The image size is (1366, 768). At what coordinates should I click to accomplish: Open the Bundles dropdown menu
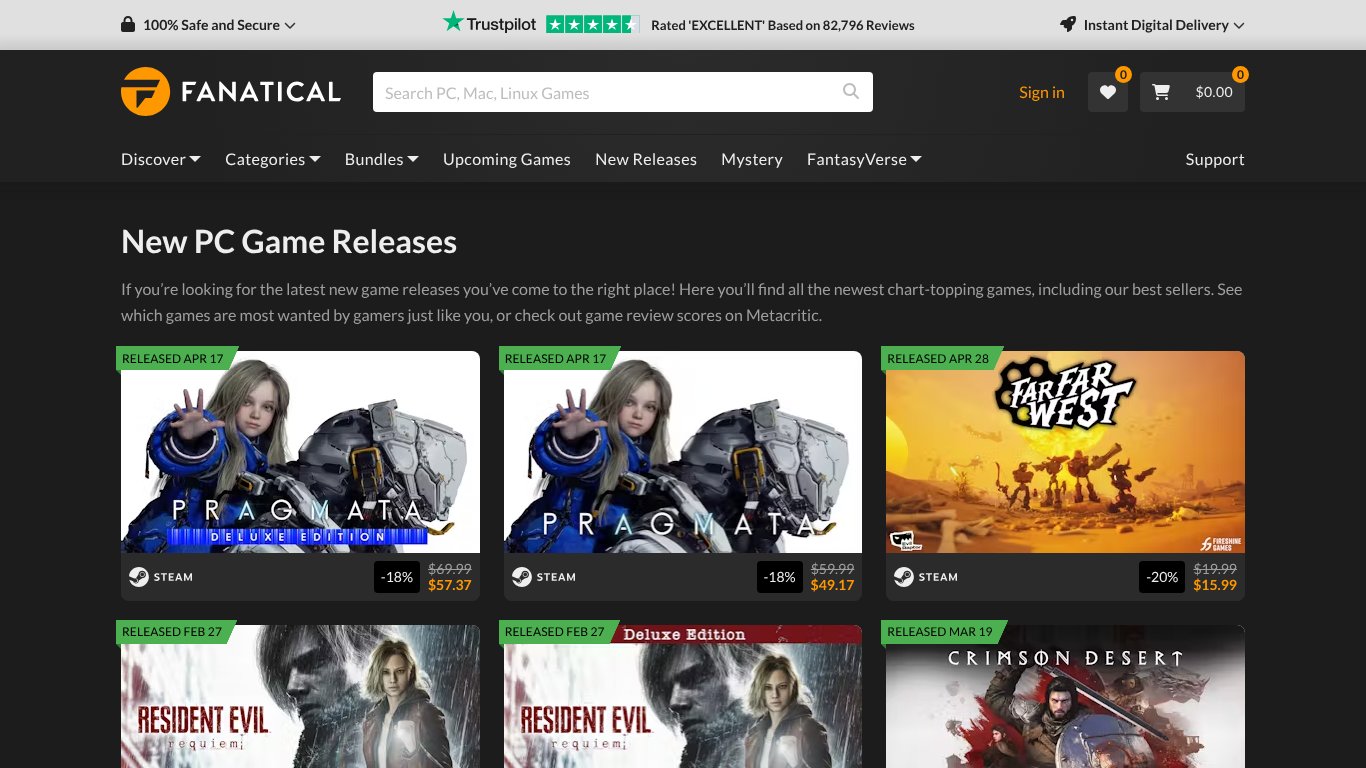[382, 159]
